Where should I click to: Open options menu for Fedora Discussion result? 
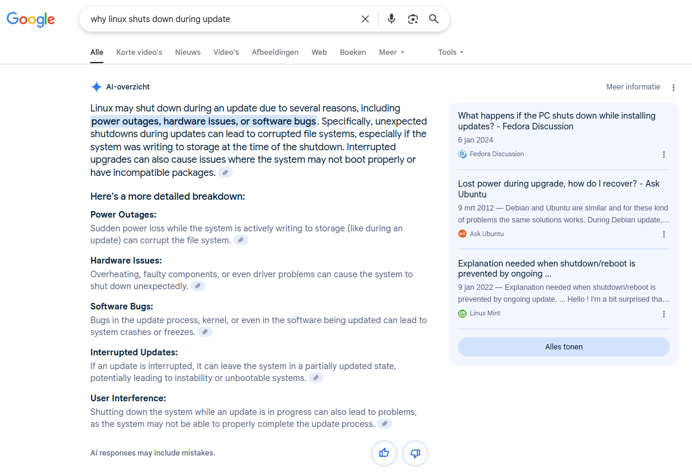(664, 154)
